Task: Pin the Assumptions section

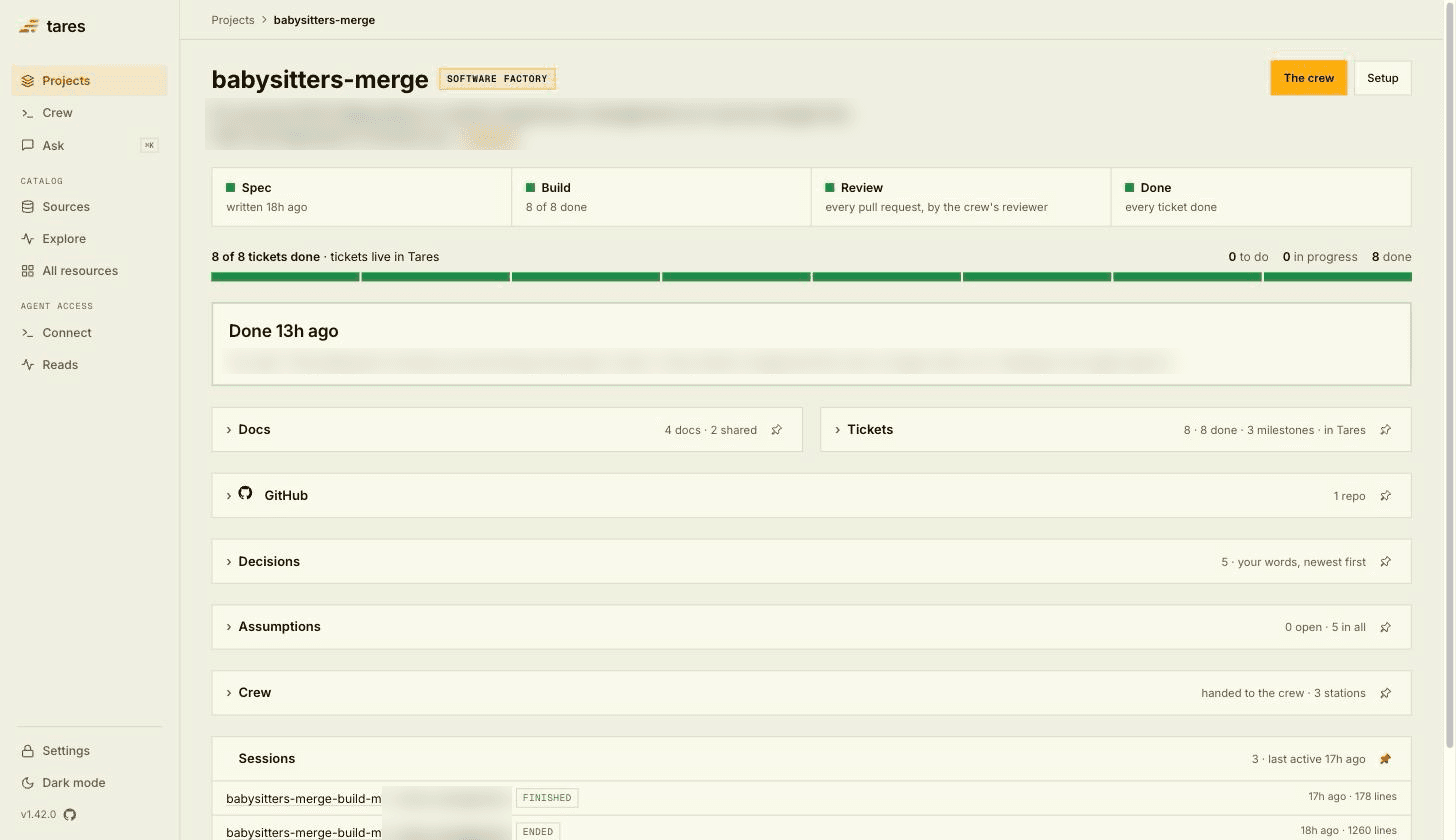Action: click(x=1386, y=627)
